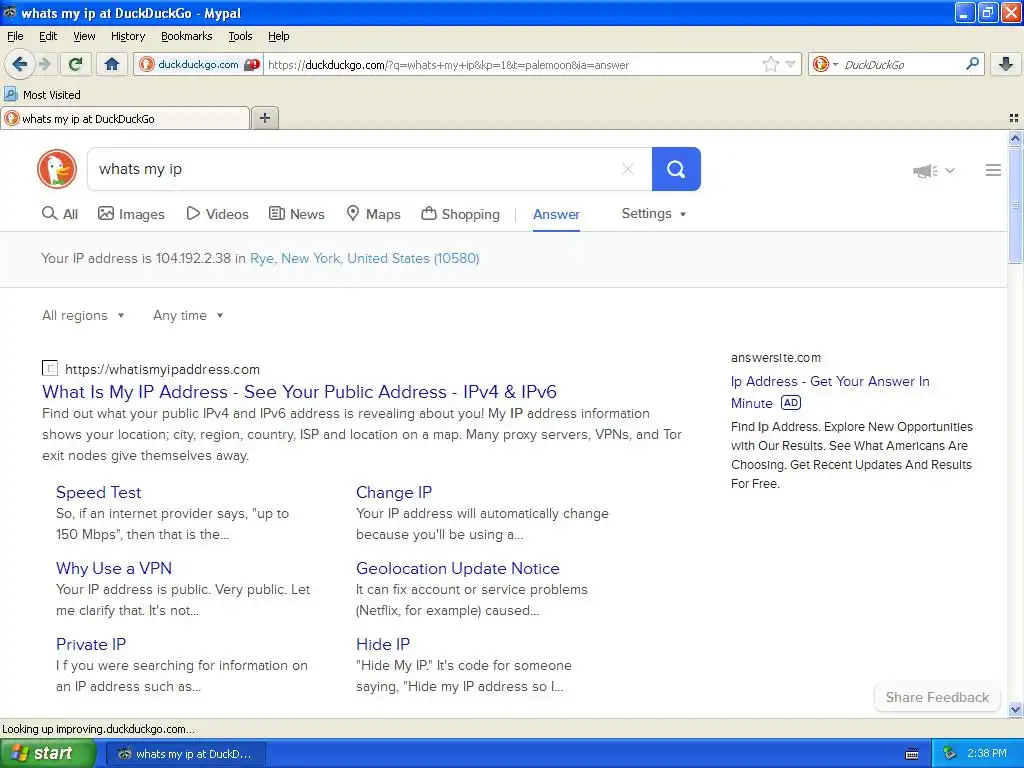Screen dimensions: 1024x768
Task: Open the Tools menu
Action: pyautogui.click(x=240, y=36)
